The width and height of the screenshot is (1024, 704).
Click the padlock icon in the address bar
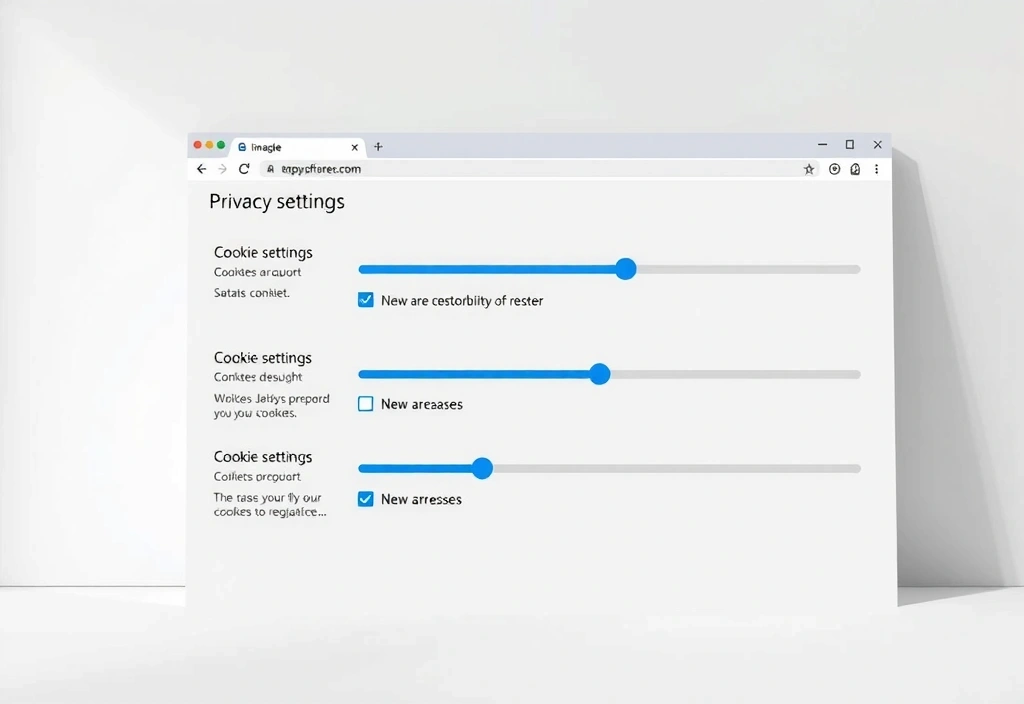(x=270, y=168)
